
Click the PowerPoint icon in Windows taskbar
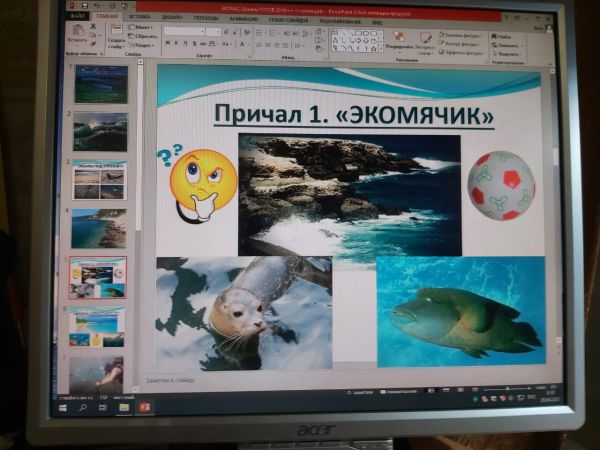[144, 407]
